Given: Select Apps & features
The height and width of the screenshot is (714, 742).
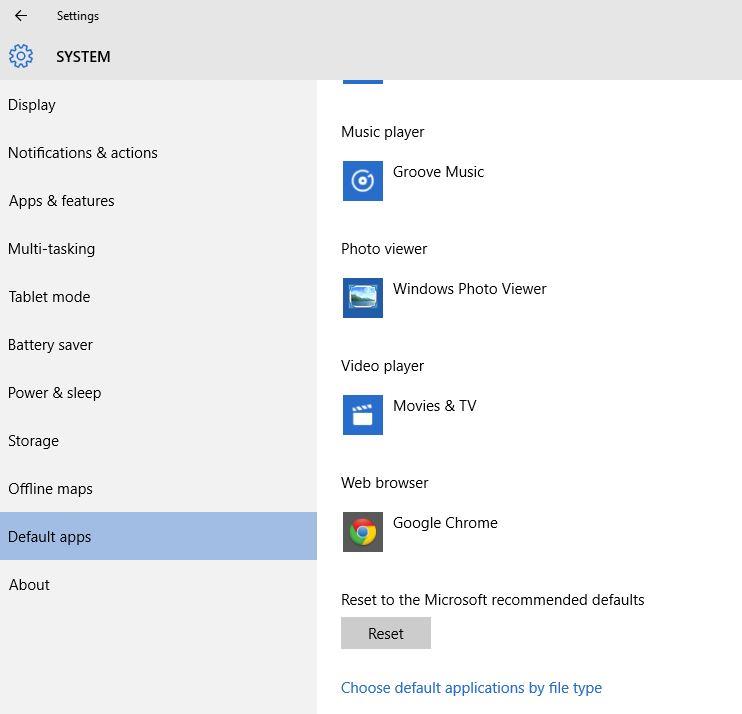Looking at the screenshot, I should click(158, 201).
